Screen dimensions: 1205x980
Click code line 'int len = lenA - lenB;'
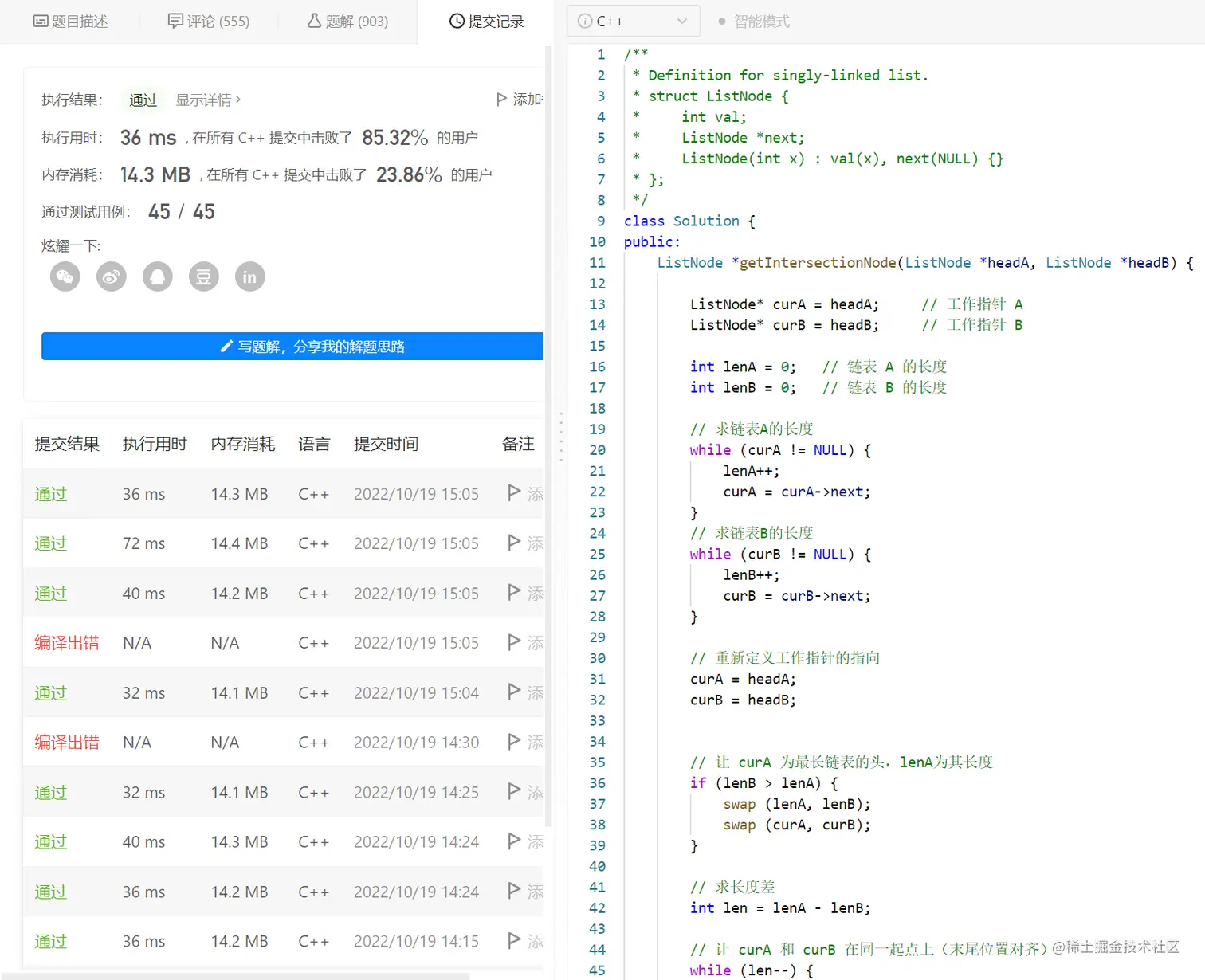[780, 907]
